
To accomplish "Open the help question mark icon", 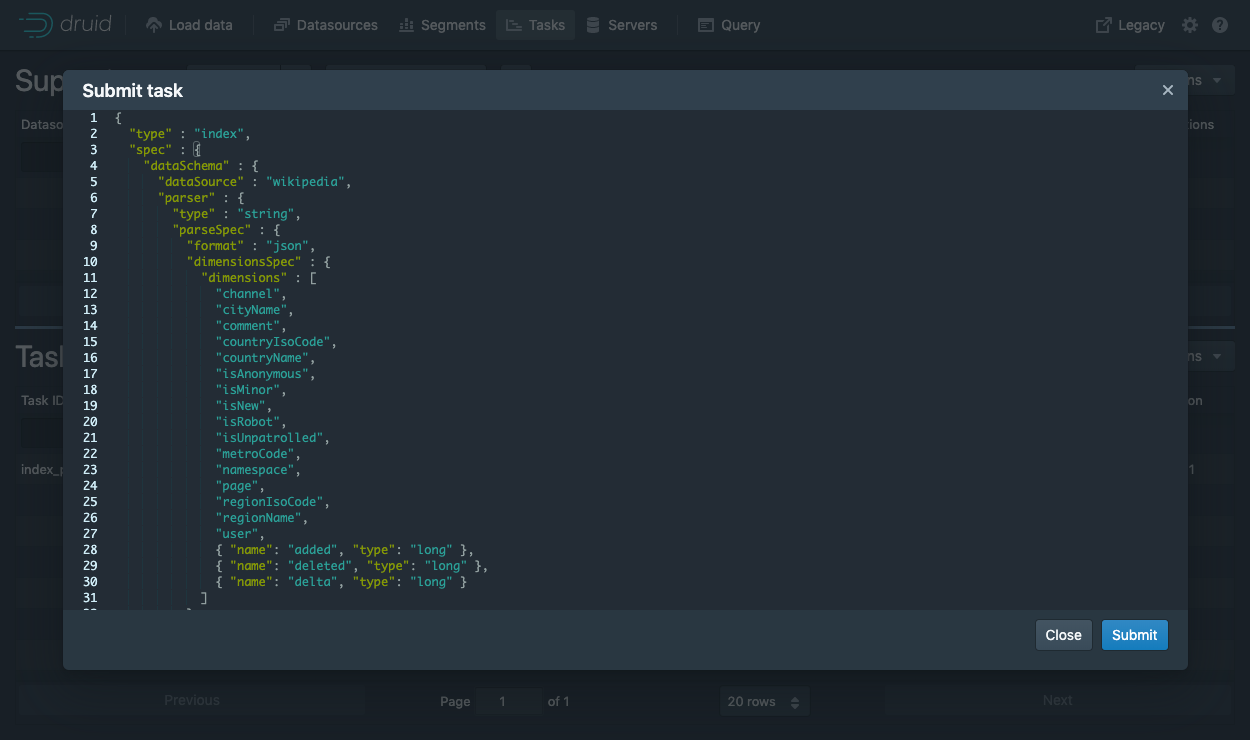I will [x=1220, y=25].
